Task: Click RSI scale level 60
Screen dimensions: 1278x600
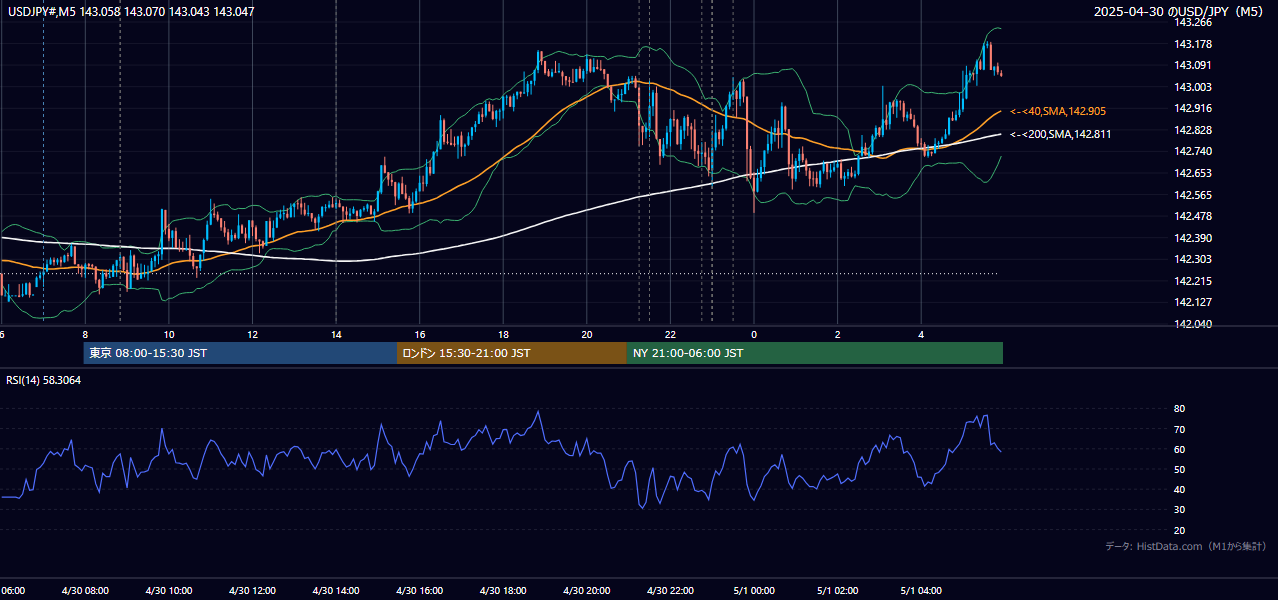Action: pos(1179,449)
